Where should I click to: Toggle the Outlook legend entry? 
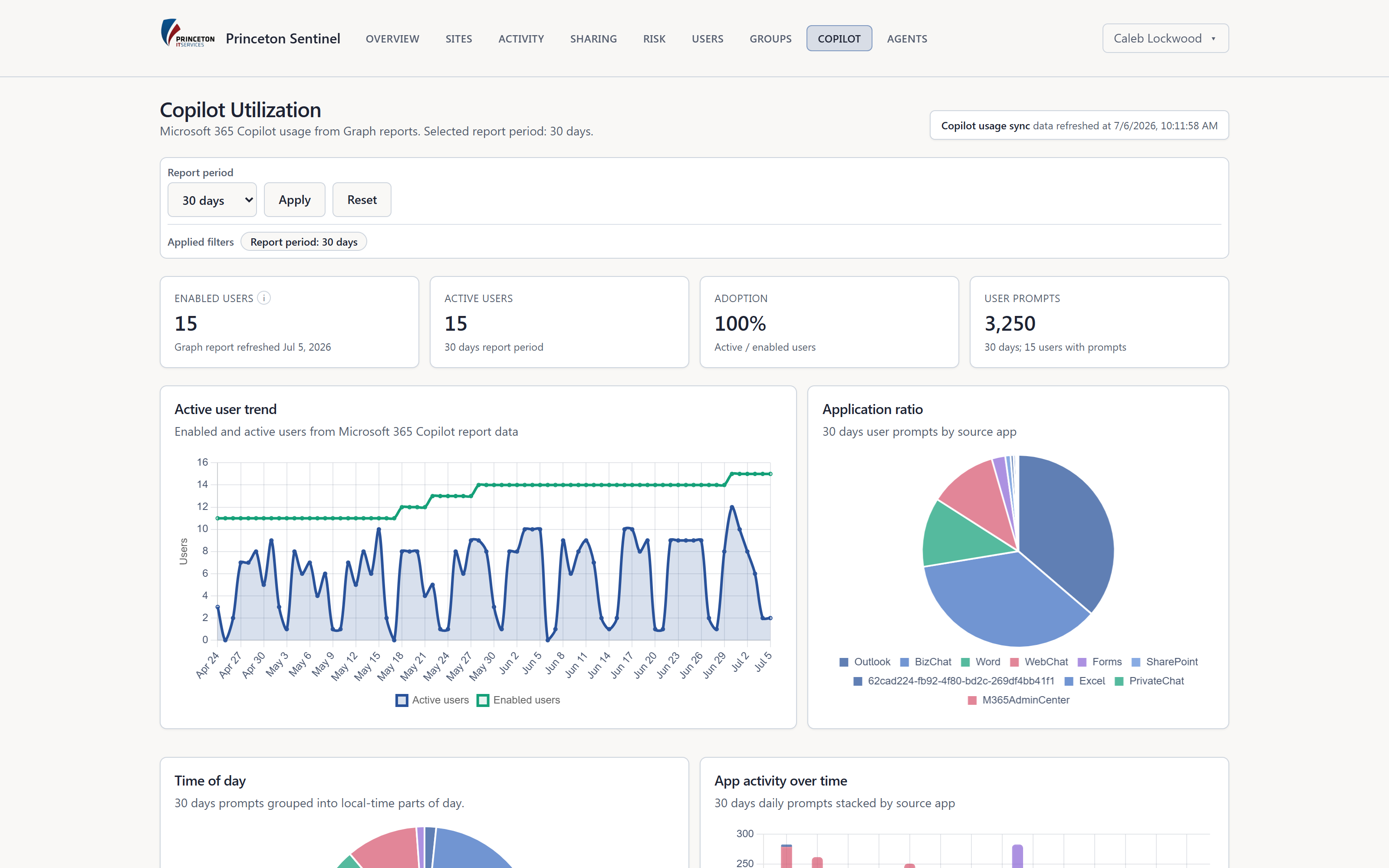[x=864, y=662]
